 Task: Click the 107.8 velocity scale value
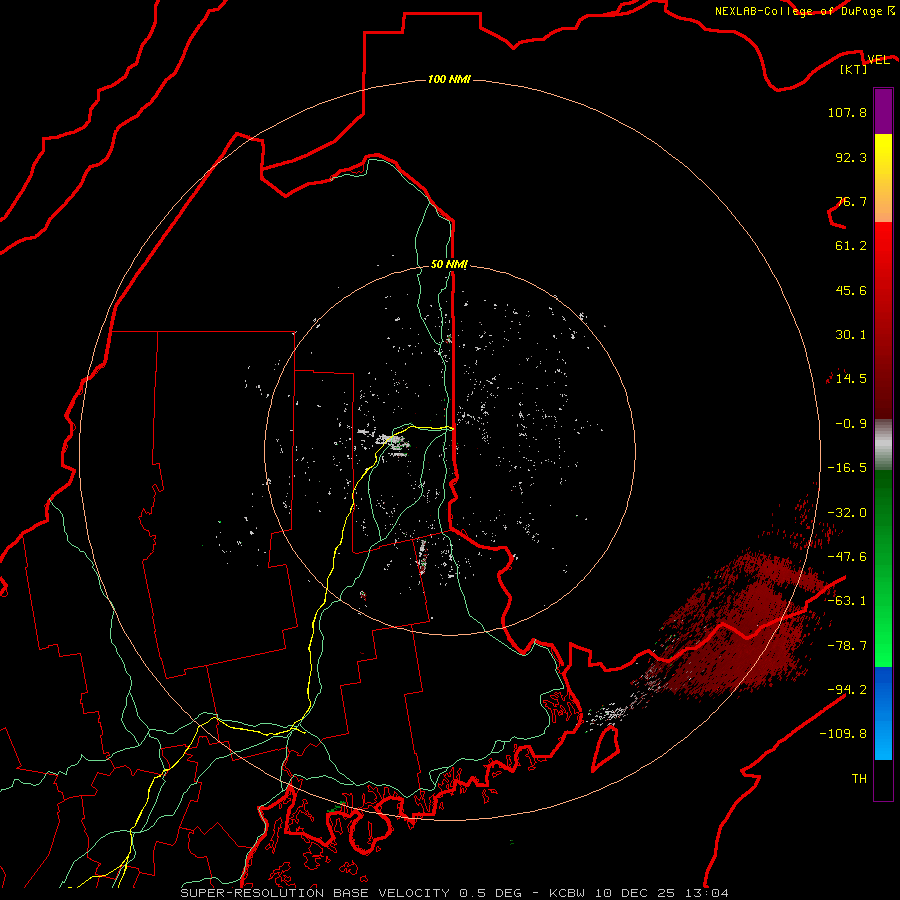(x=847, y=112)
